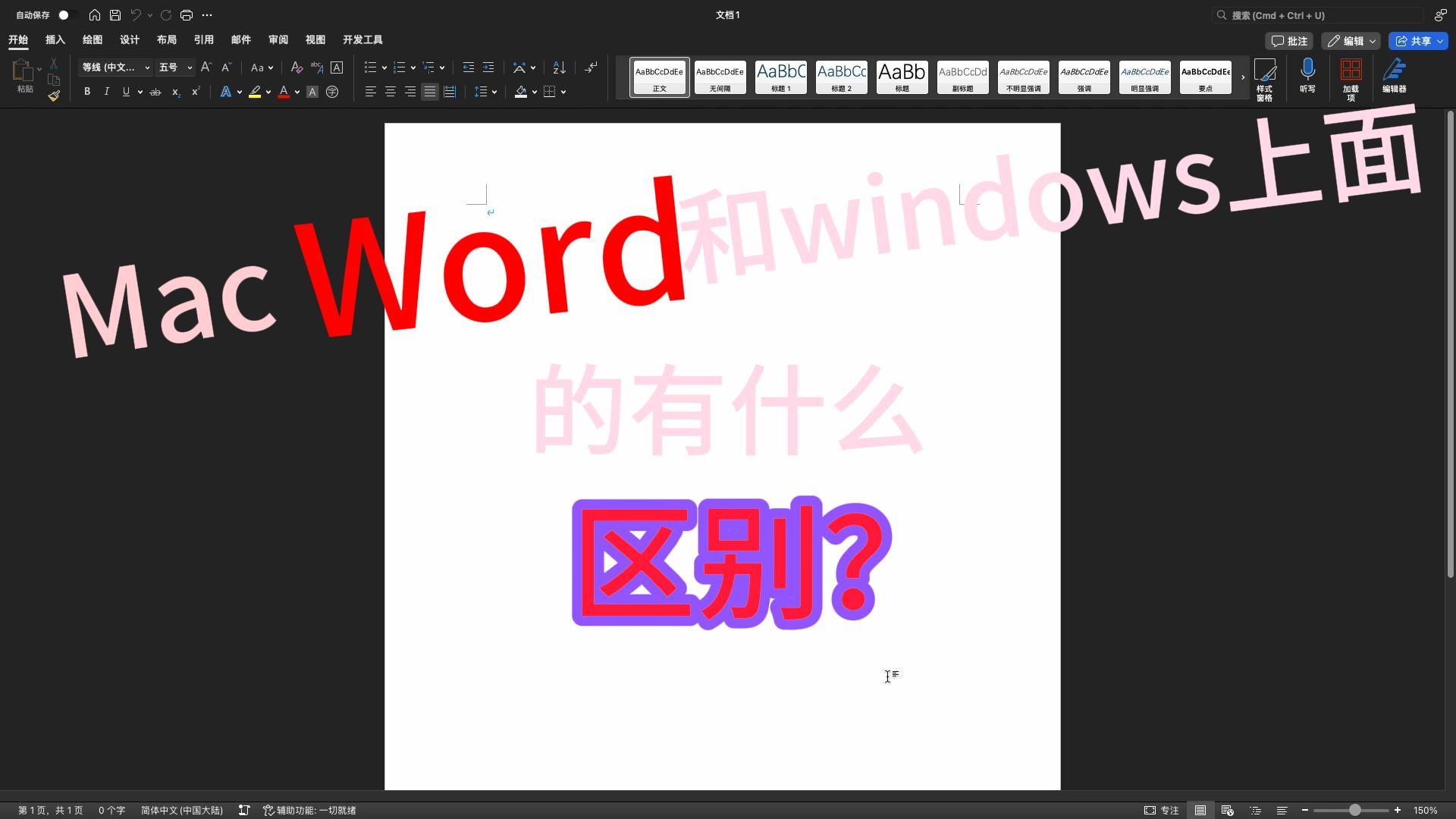Click the Print icon in title bar
The image size is (1456, 819).
pyautogui.click(x=187, y=15)
